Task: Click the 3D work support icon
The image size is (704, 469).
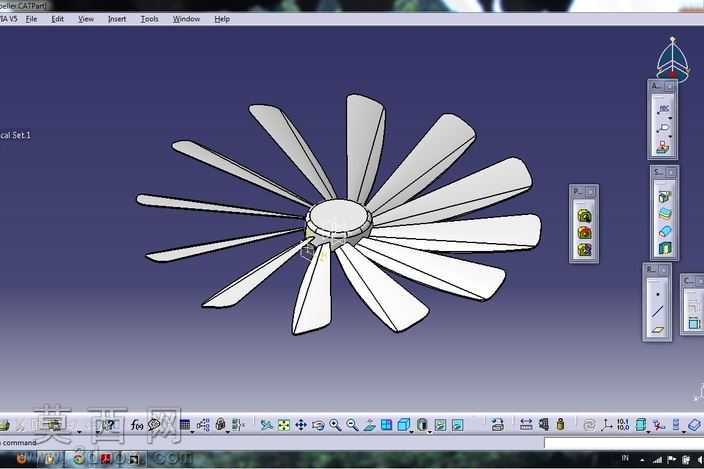Action: point(659,424)
